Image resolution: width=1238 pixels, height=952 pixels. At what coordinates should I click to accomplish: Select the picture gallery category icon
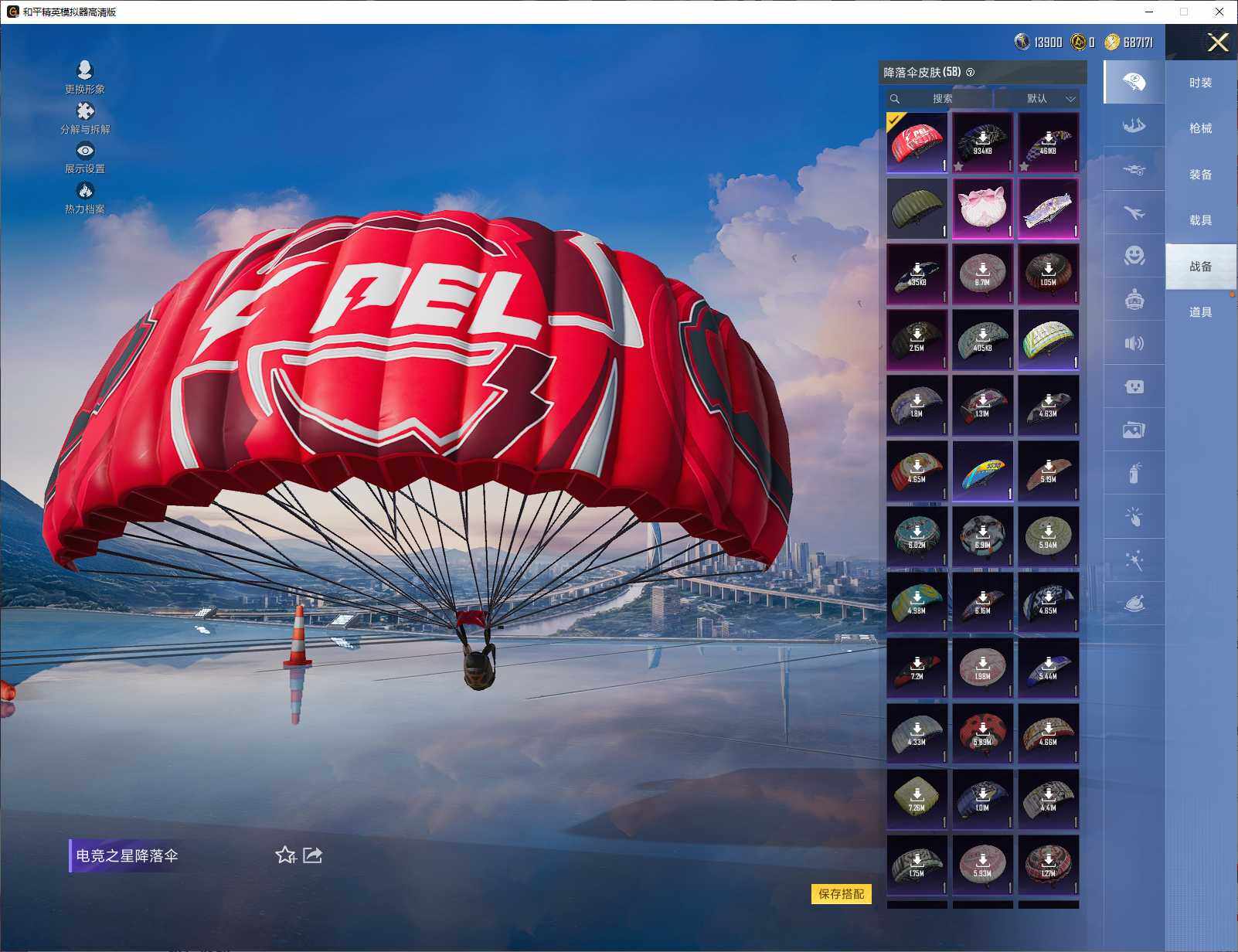click(x=1134, y=430)
